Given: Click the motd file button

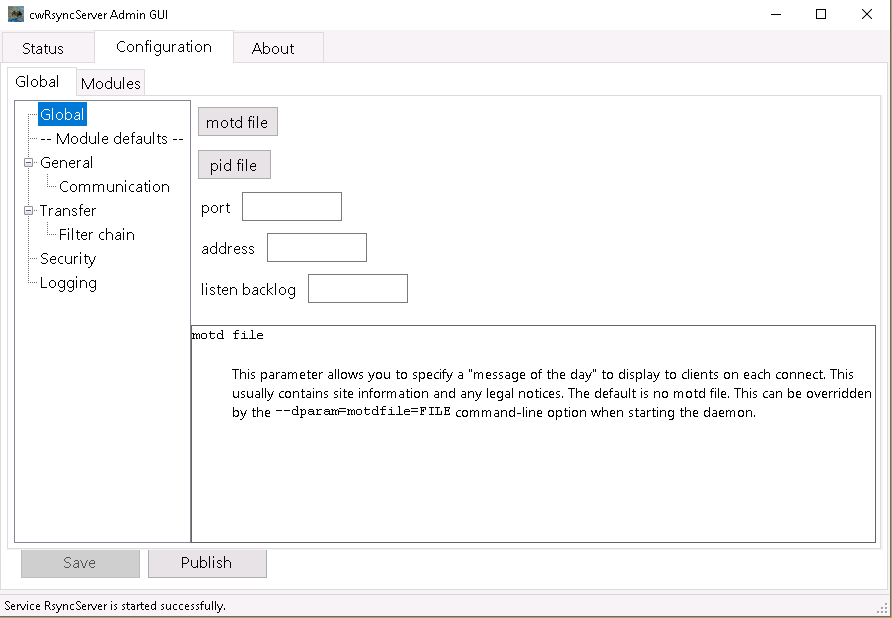Looking at the screenshot, I should pos(237,121).
